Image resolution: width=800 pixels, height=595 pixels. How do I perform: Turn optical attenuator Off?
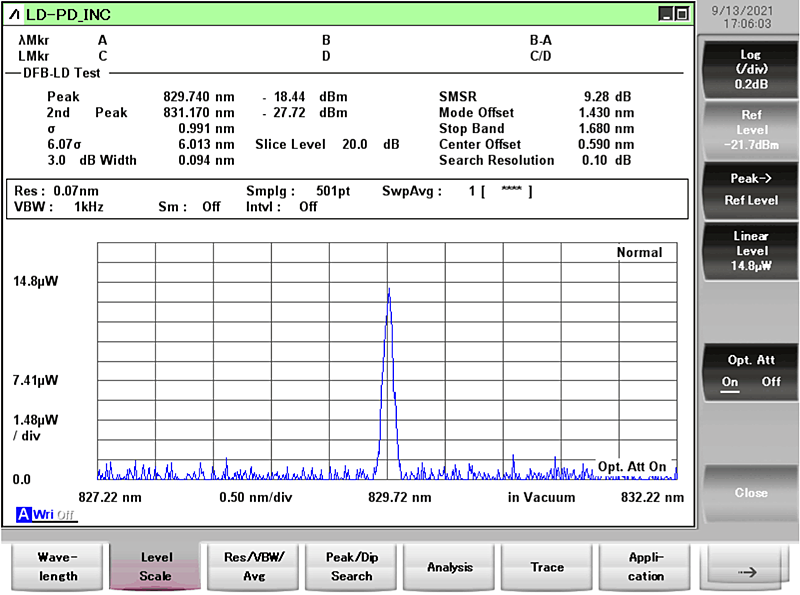point(771,382)
